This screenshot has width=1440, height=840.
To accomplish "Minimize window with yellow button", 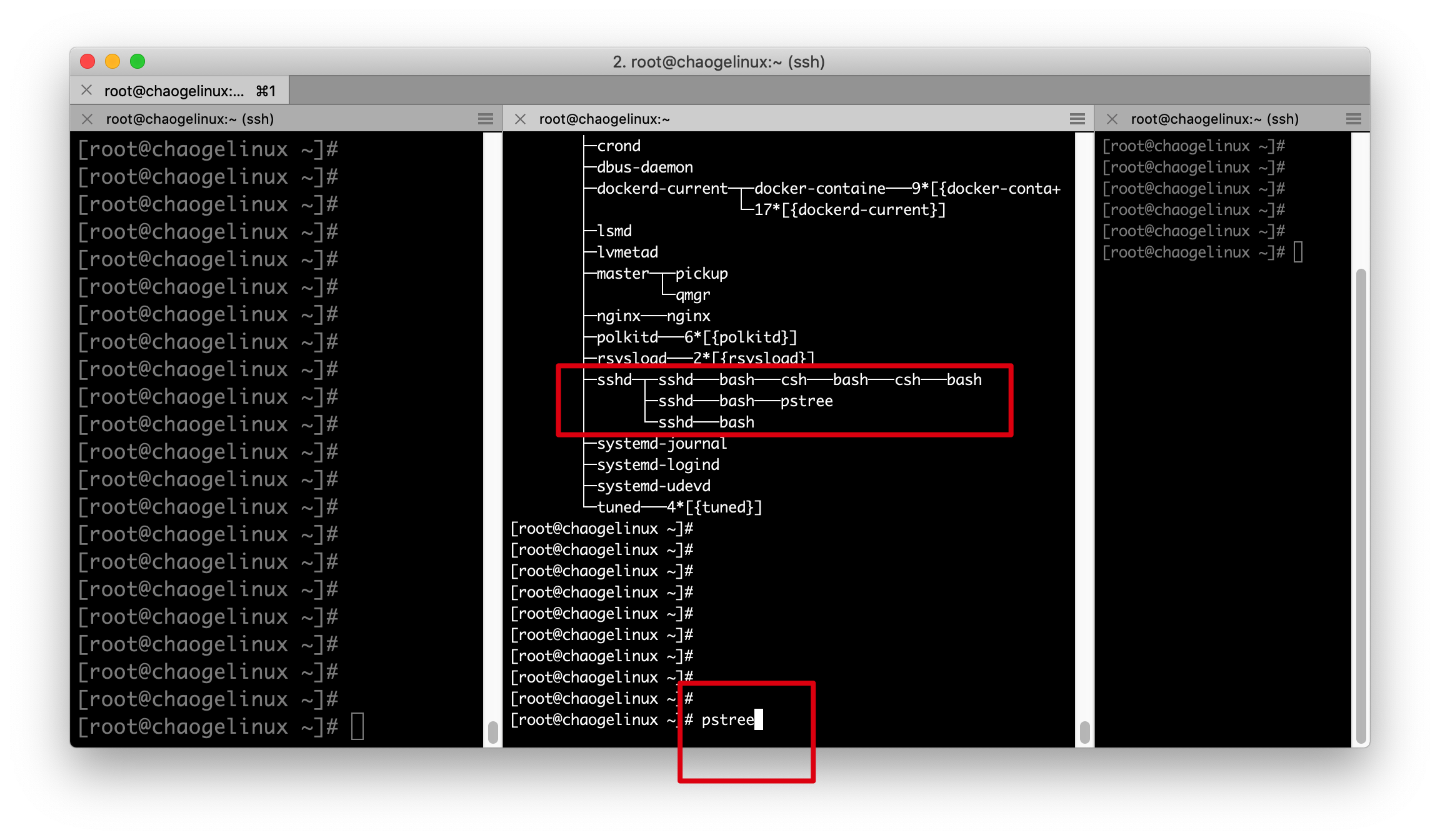I will pos(112,61).
